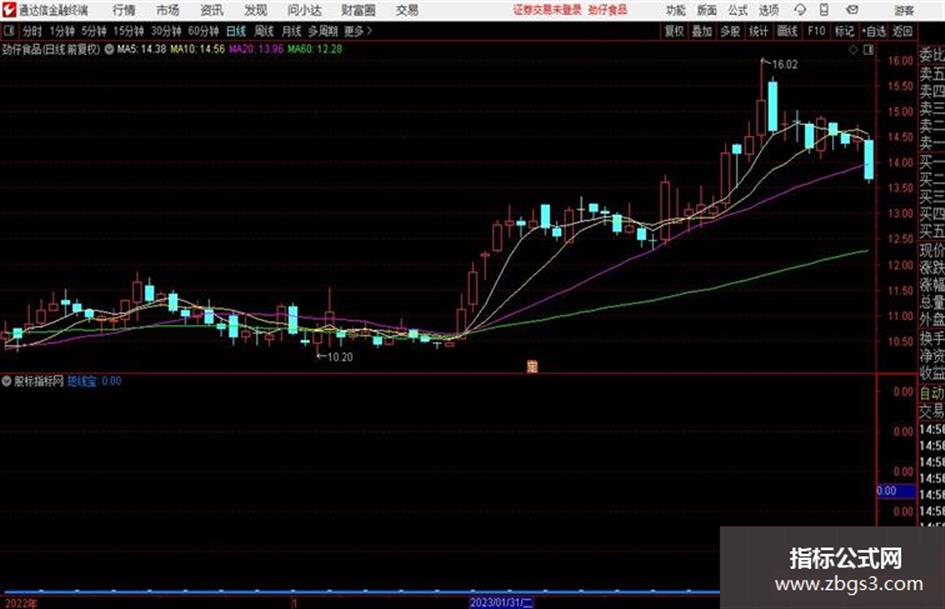This screenshot has width=945, height=609.
Task: Click the 叠加 overlay toolbar button
Action: (x=702, y=31)
